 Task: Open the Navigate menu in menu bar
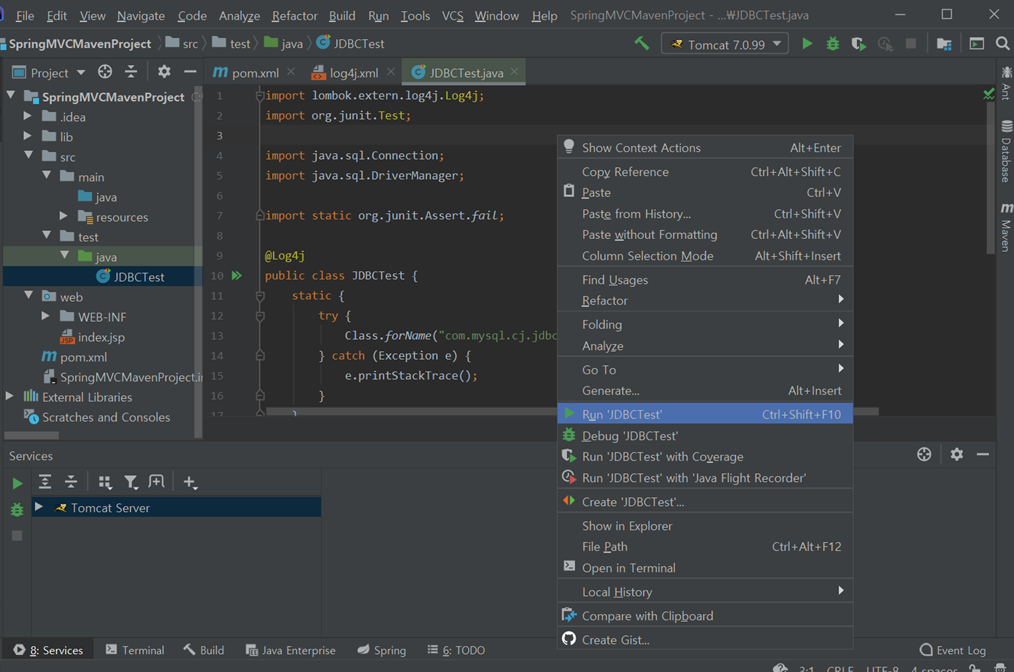(141, 16)
